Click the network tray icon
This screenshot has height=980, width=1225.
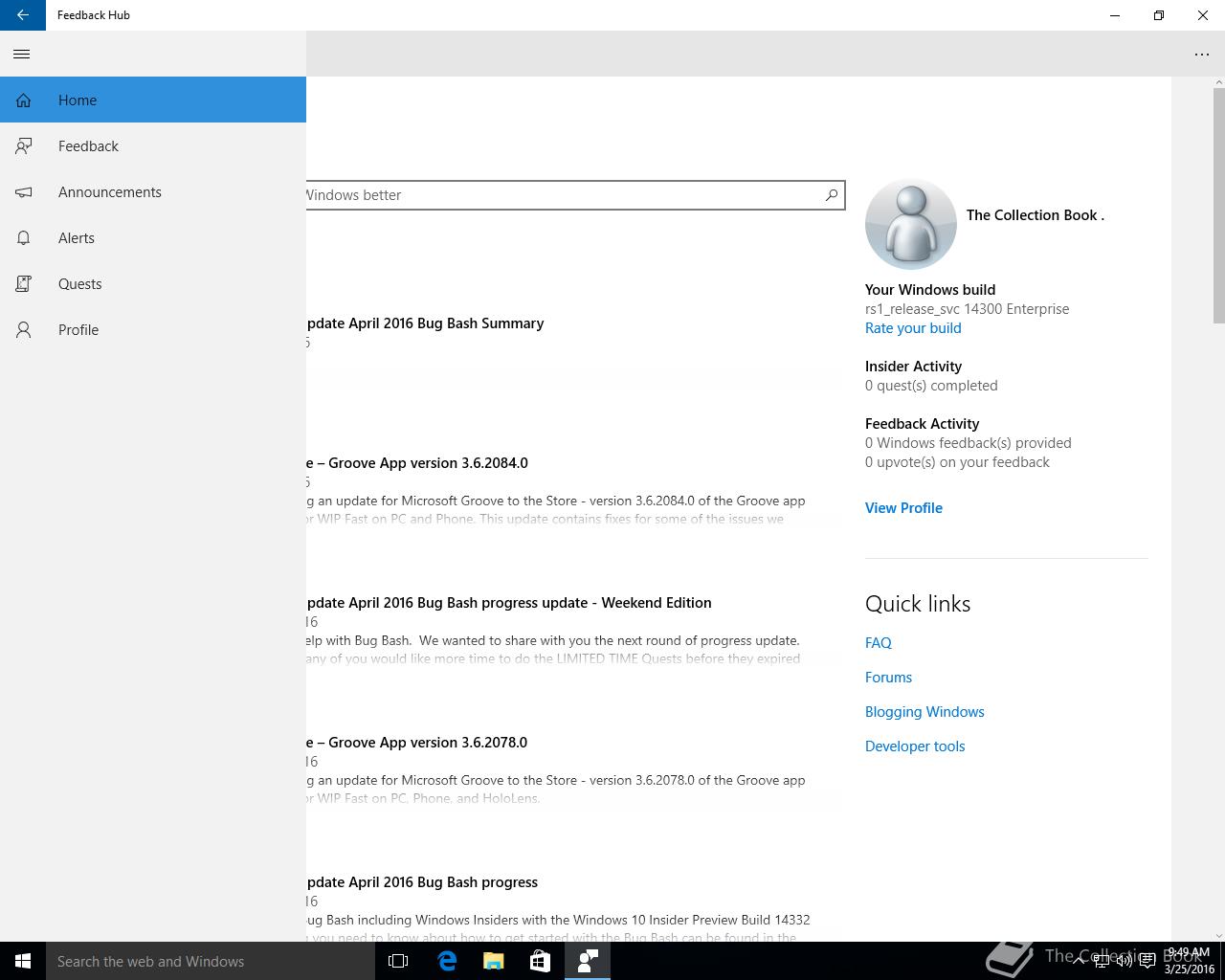click(1102, 961)
